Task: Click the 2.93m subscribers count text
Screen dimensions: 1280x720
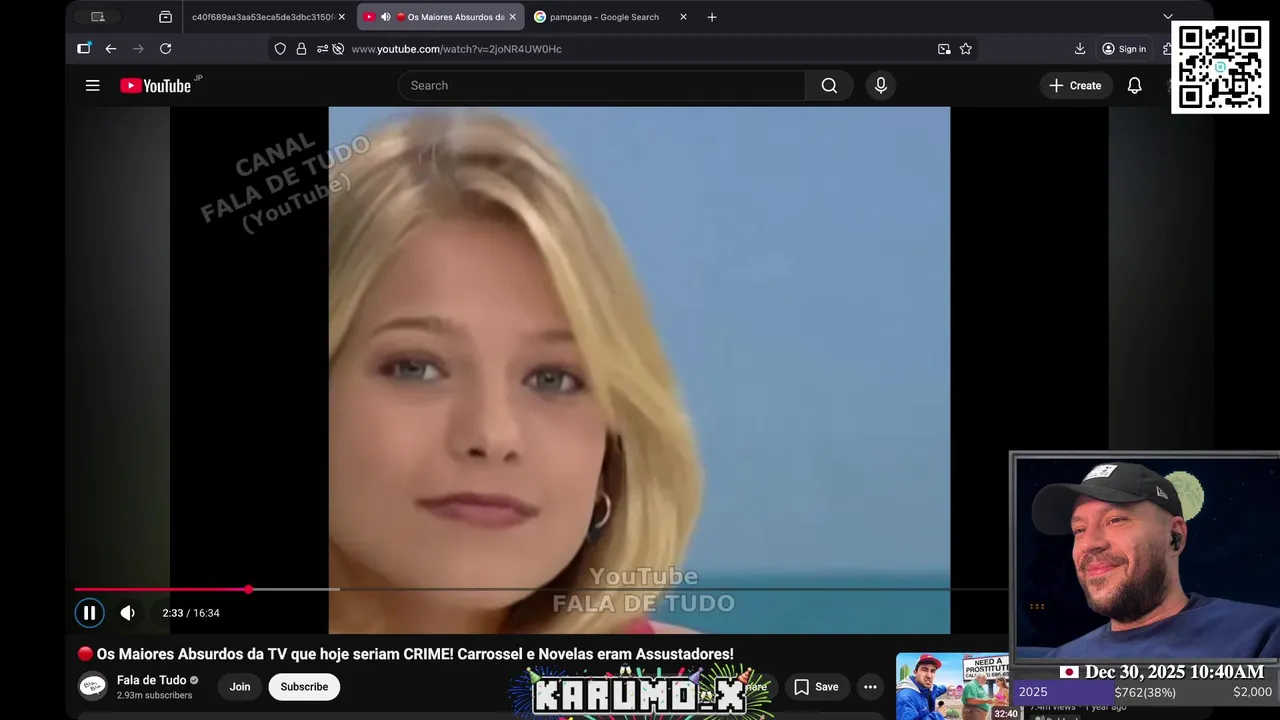Action: (155, 695)
